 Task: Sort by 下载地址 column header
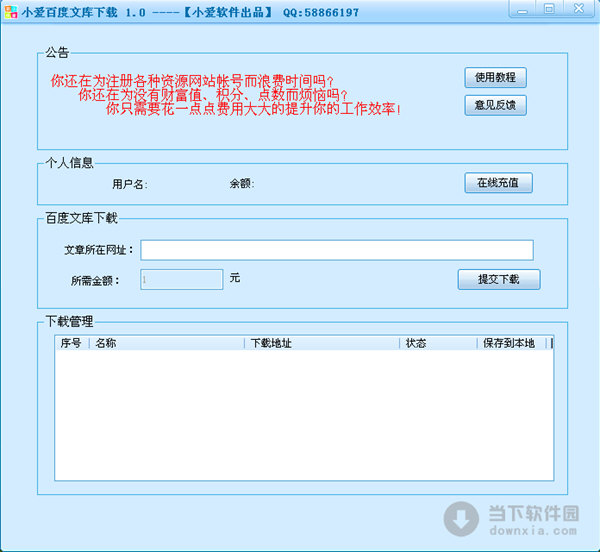[321, 343]
